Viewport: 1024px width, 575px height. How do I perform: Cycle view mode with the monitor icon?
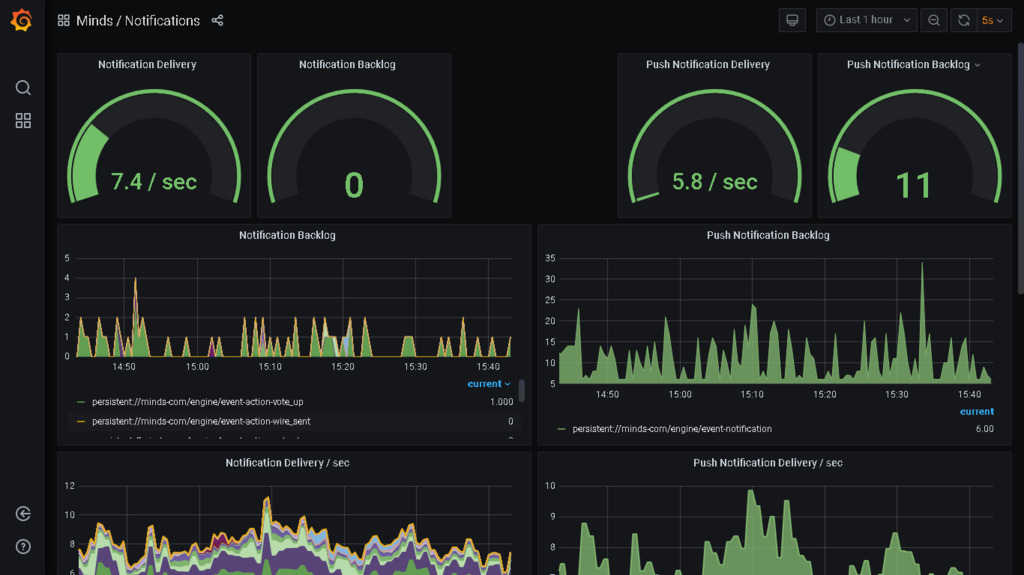coord(792,20)
